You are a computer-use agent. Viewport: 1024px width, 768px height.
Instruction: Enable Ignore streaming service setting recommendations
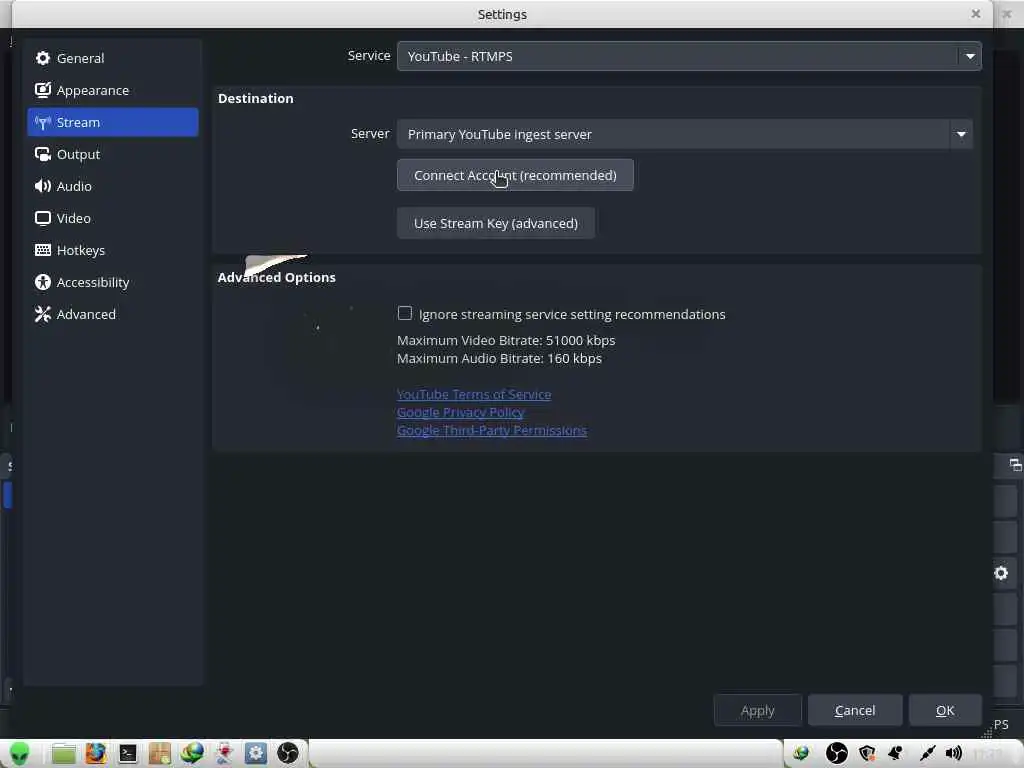tap(405, 313)
